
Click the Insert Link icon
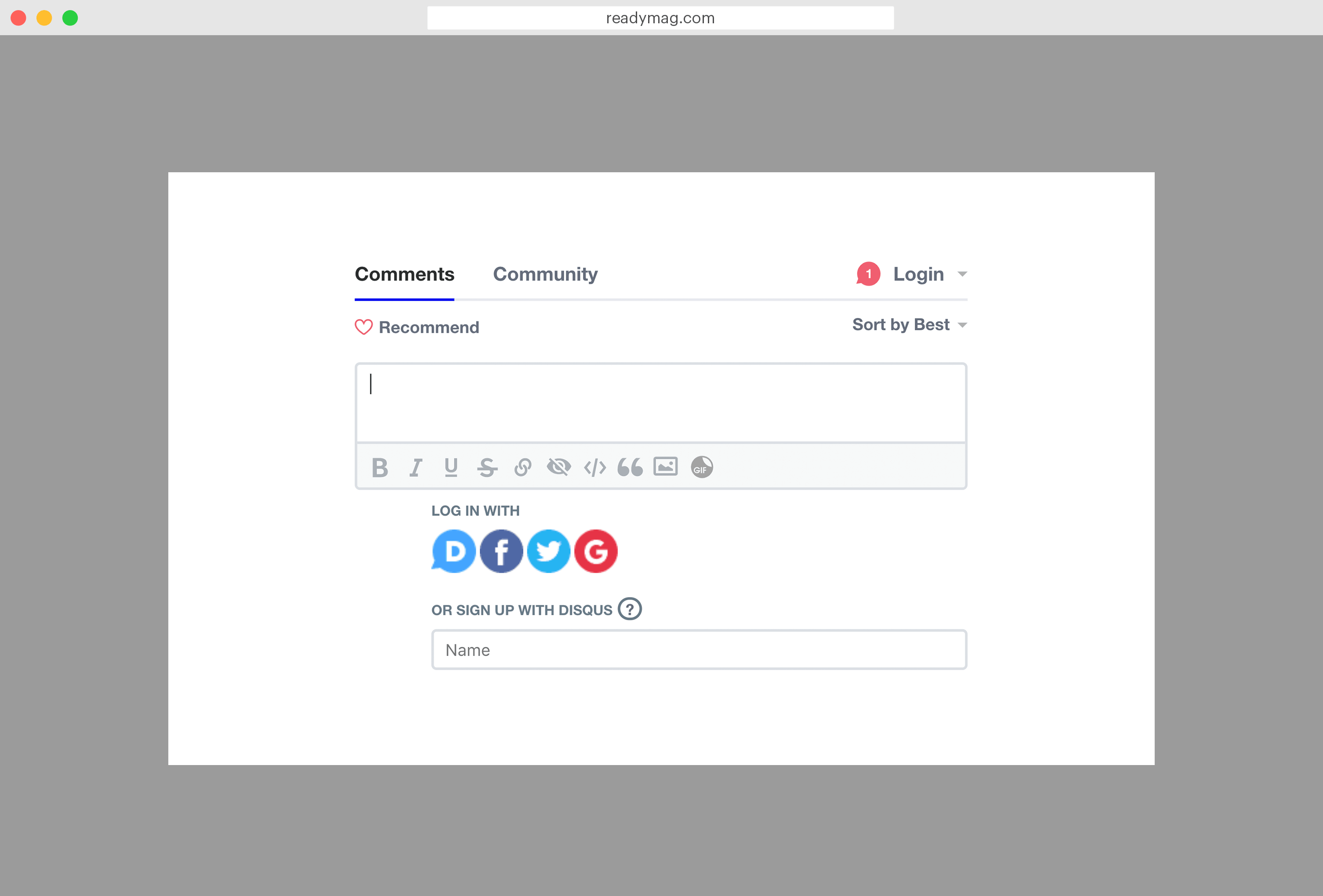click(523, 466)
